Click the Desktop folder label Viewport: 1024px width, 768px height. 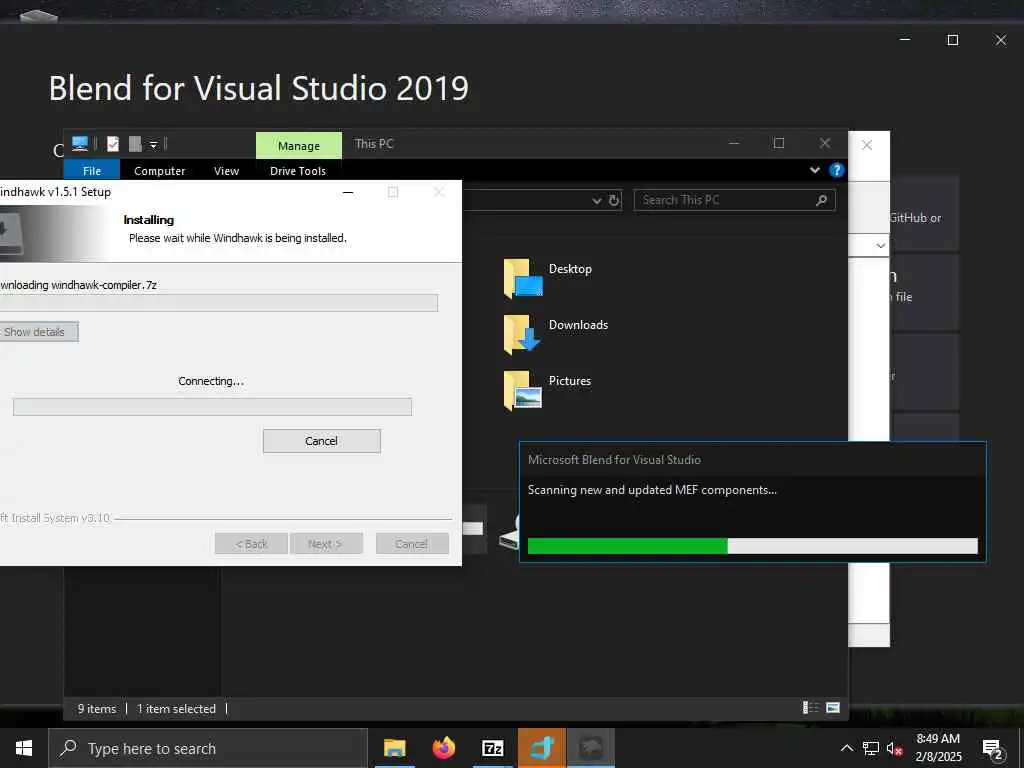tap(570, 268)
